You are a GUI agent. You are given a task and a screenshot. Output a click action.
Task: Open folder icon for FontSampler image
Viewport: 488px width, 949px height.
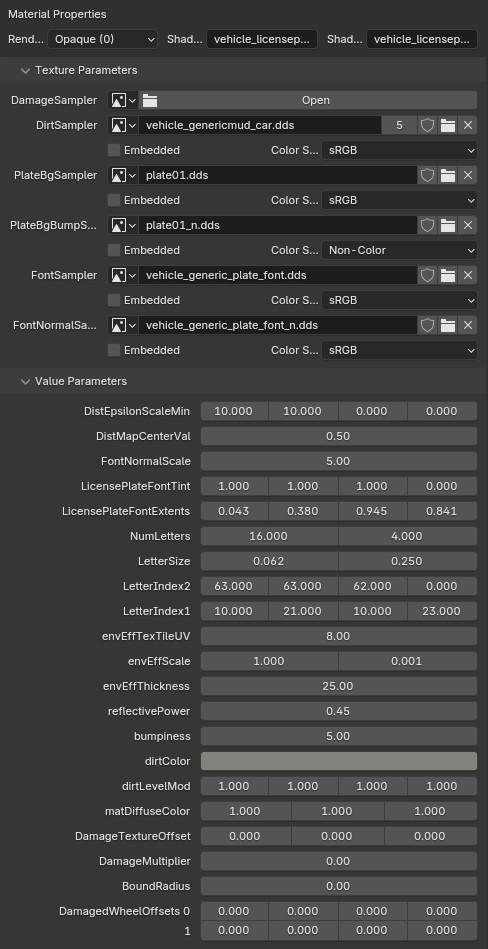[447, 275]
